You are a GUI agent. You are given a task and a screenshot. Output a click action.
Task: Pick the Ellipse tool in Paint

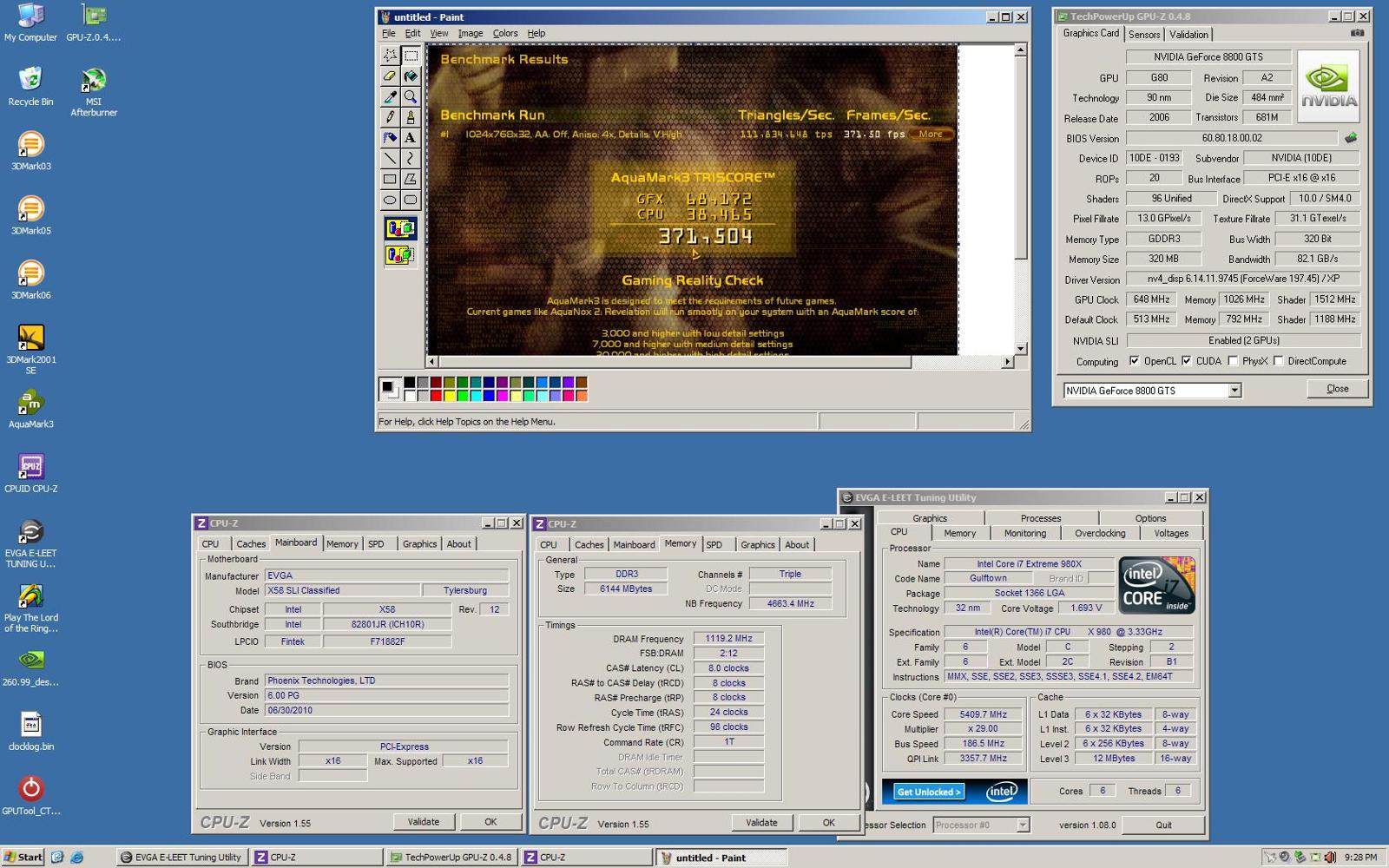390,200
